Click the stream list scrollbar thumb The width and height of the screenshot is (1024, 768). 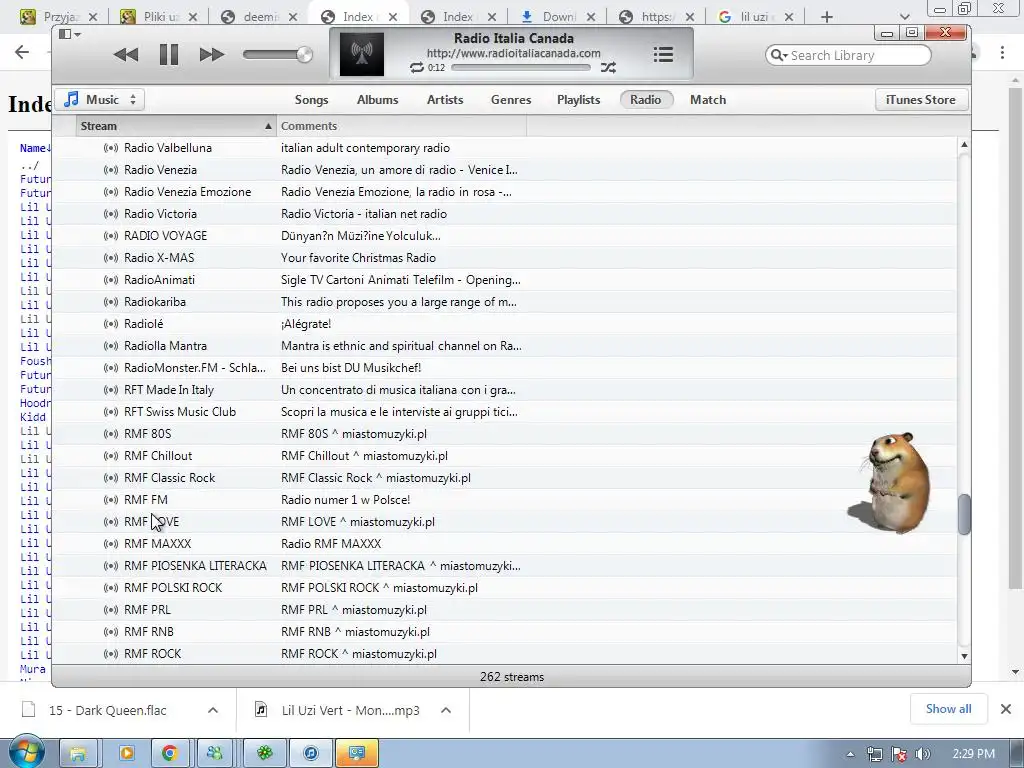coord(964,515)
